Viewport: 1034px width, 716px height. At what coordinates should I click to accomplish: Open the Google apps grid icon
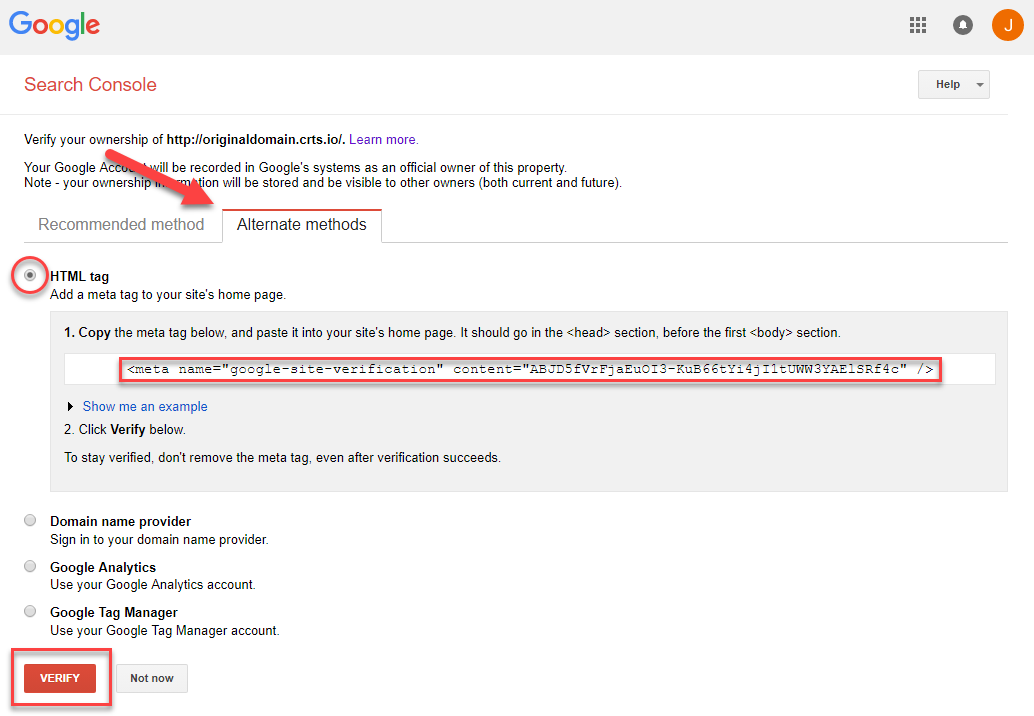coord(917,25)
